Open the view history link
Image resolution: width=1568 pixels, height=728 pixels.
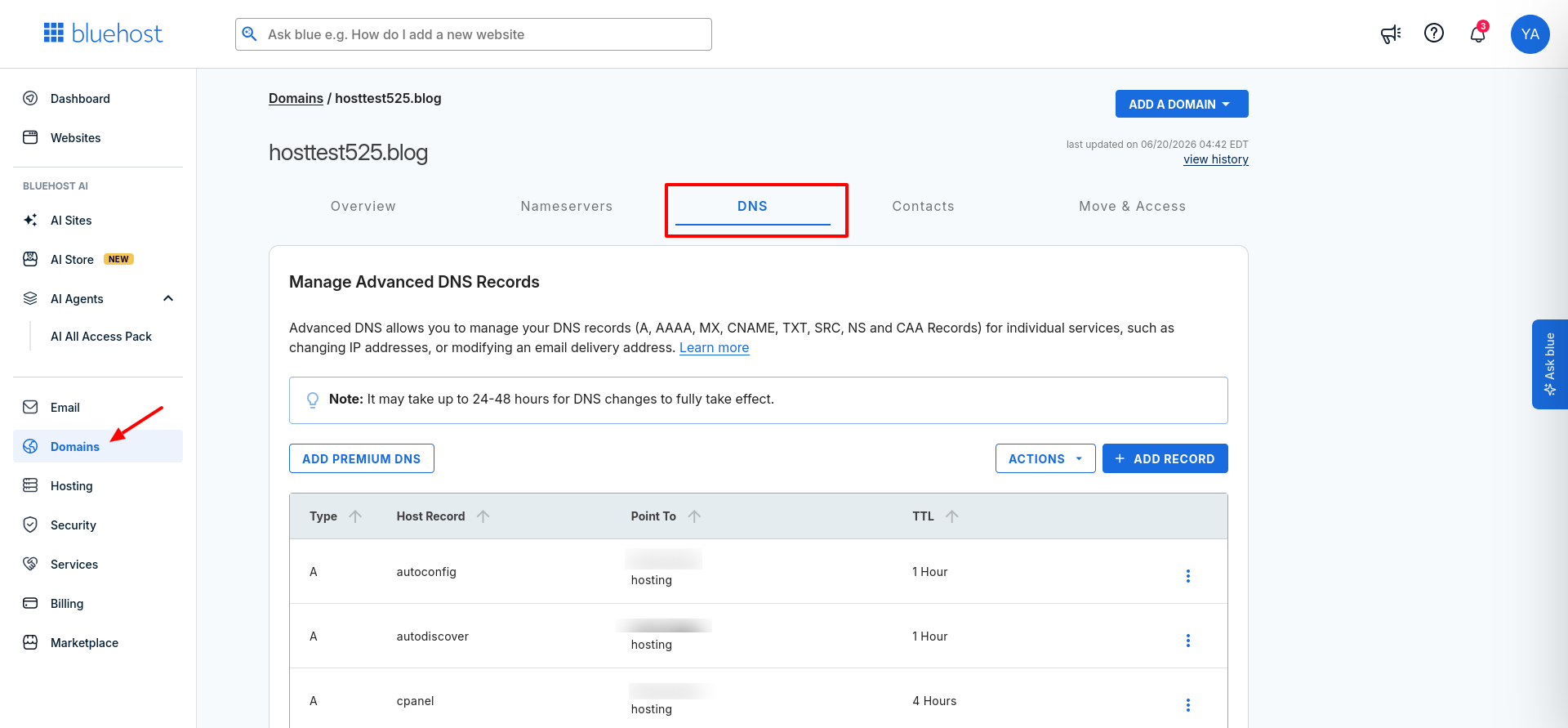click(1216, 159)
